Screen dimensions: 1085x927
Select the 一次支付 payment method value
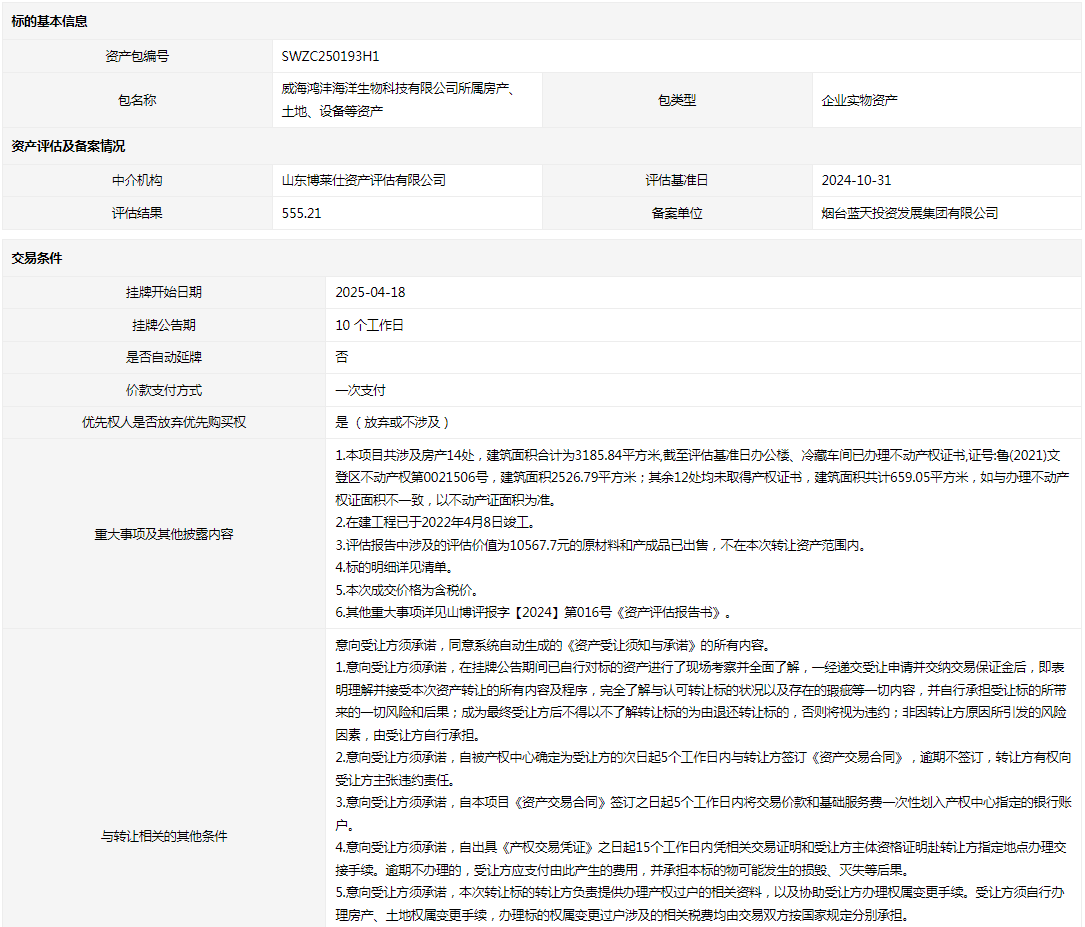tap(360, 390)
